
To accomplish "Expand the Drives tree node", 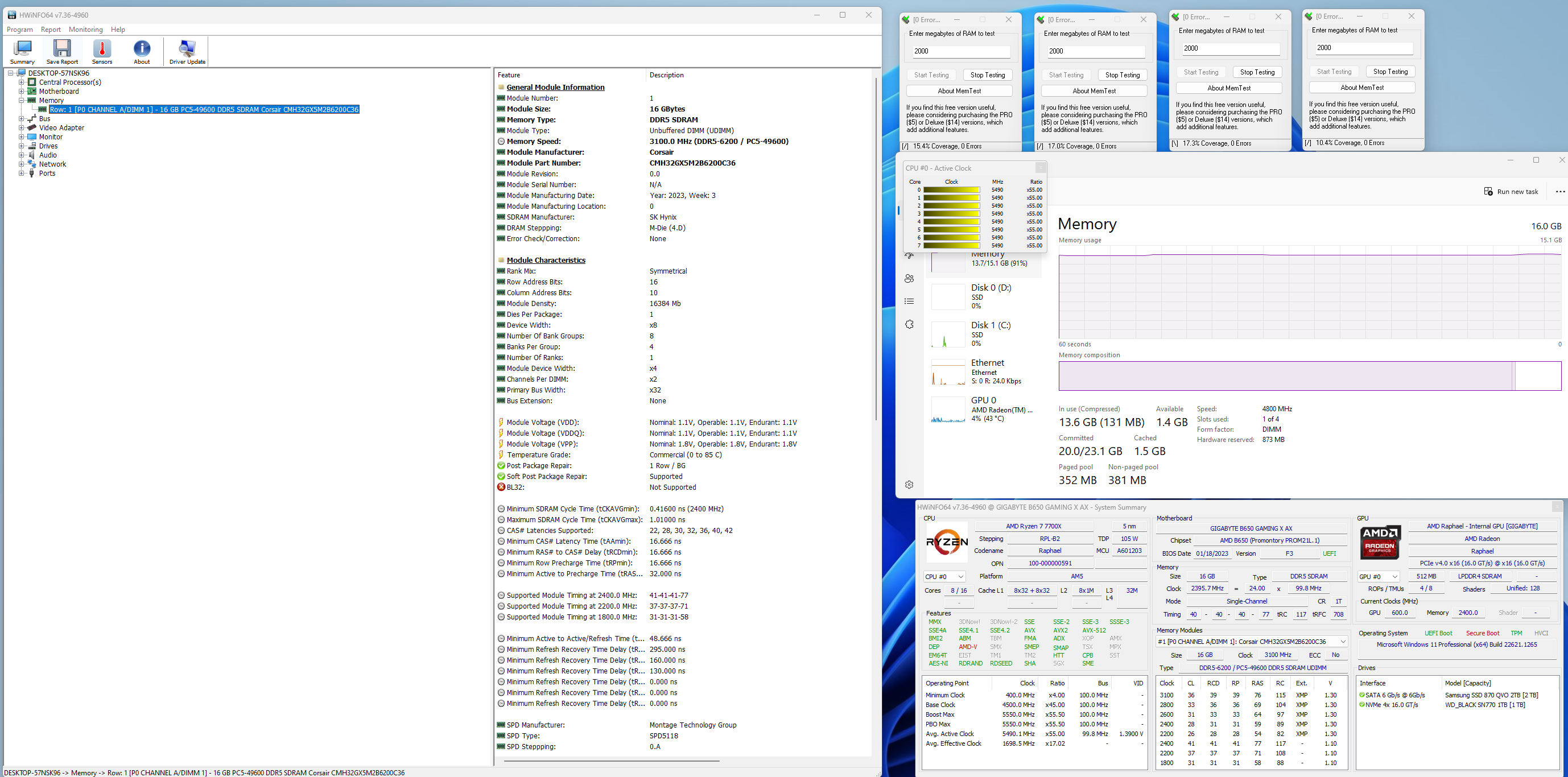I will coord(21,146).
